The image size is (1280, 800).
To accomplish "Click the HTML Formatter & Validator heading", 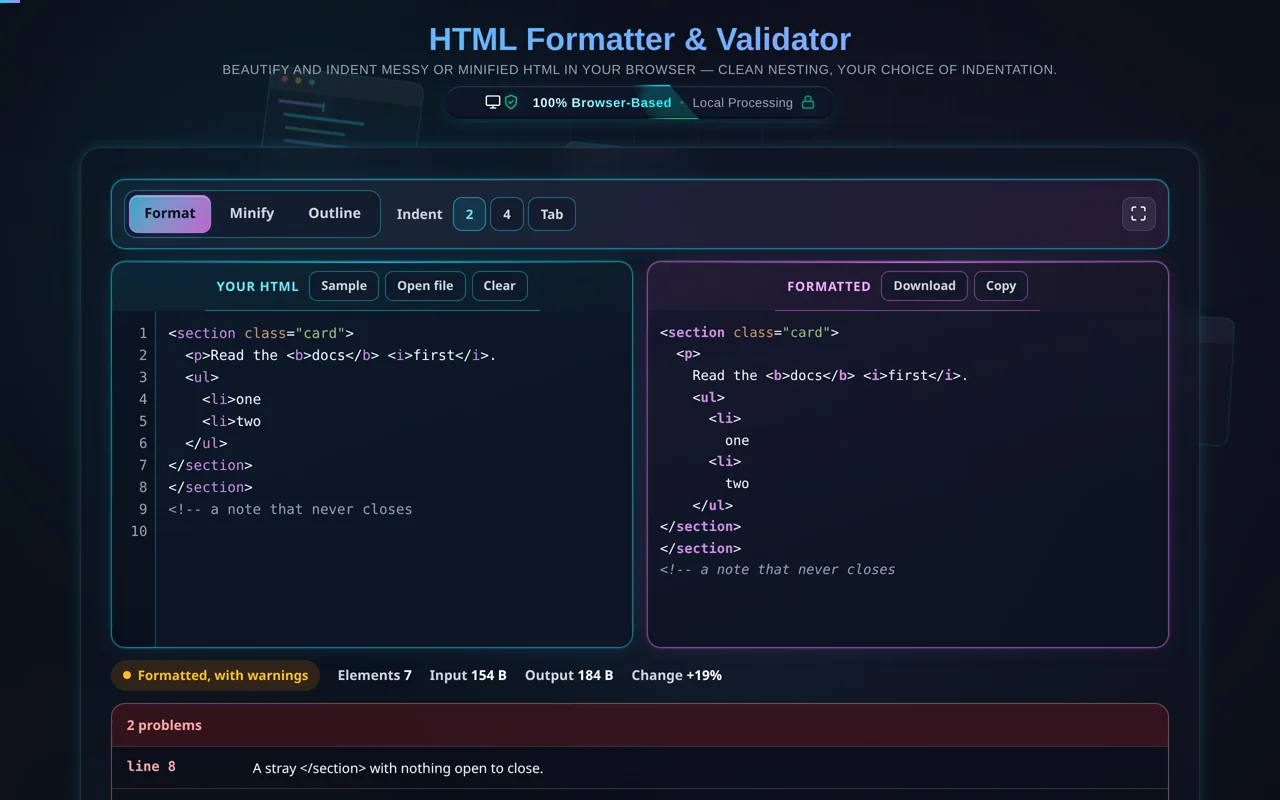I will 640,39.
